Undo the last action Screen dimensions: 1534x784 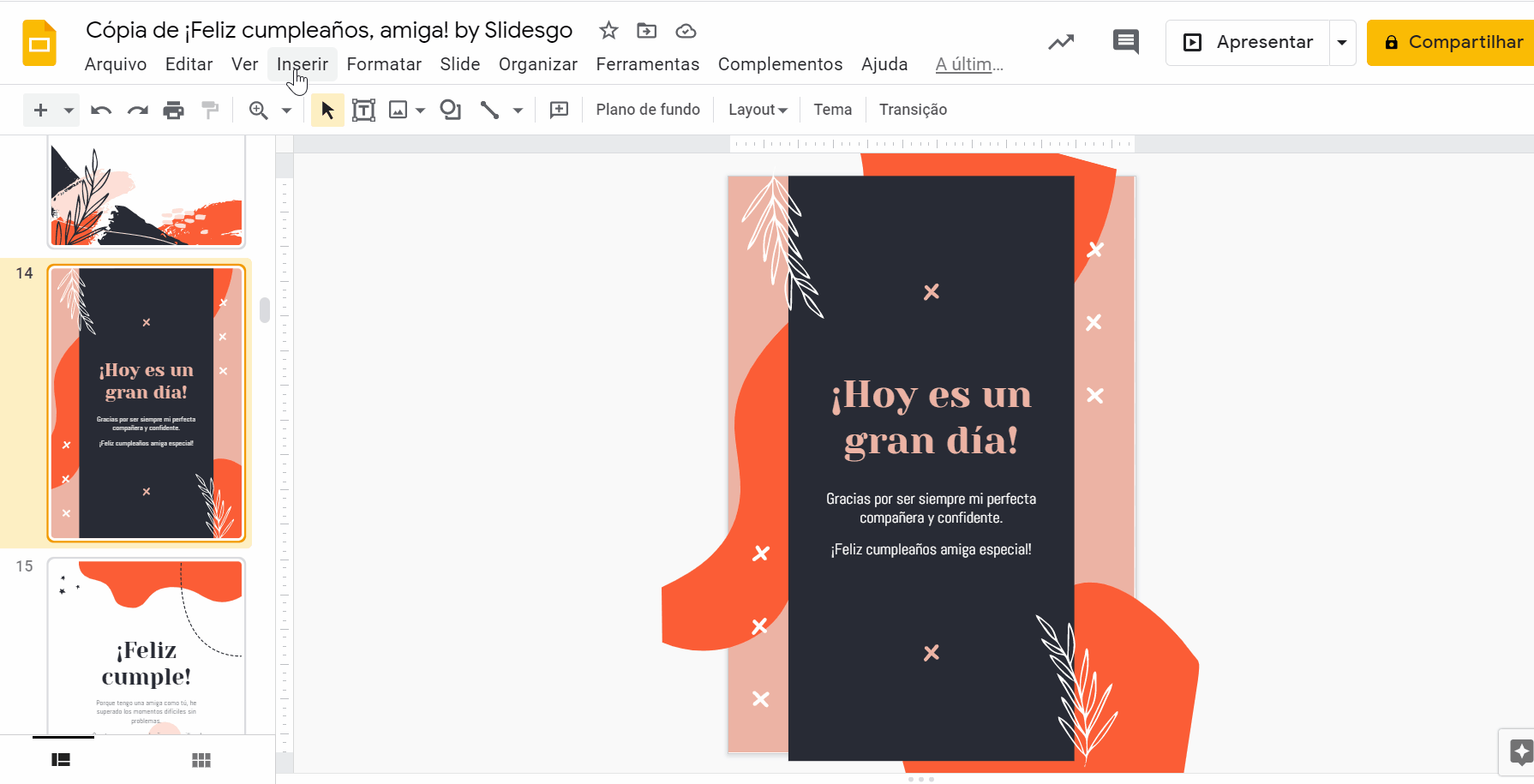click(101, 110)
